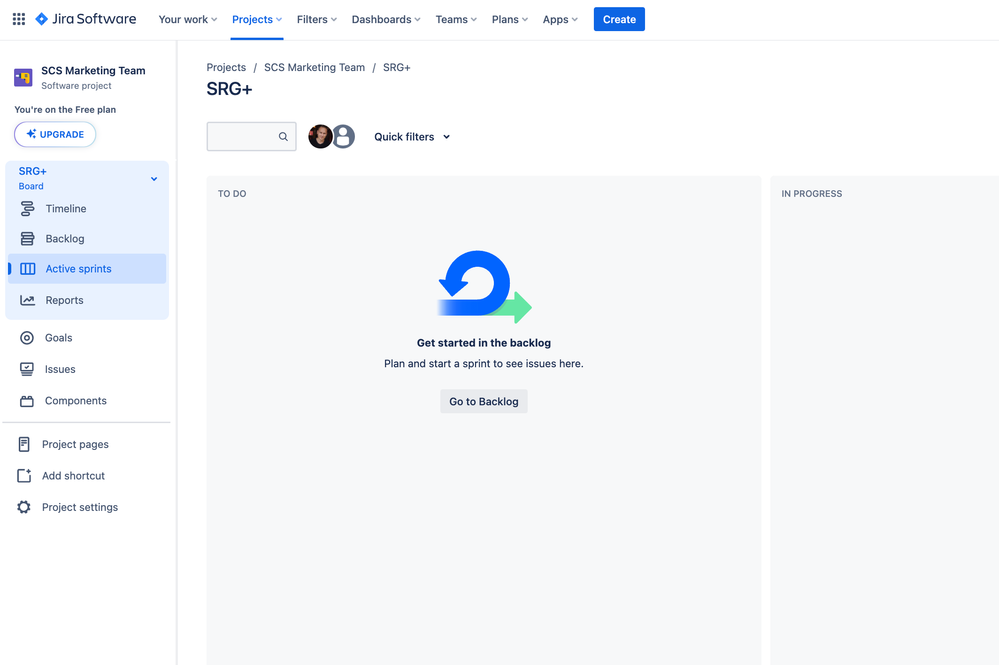Open the Your work dropdown menu

[188, 19]
